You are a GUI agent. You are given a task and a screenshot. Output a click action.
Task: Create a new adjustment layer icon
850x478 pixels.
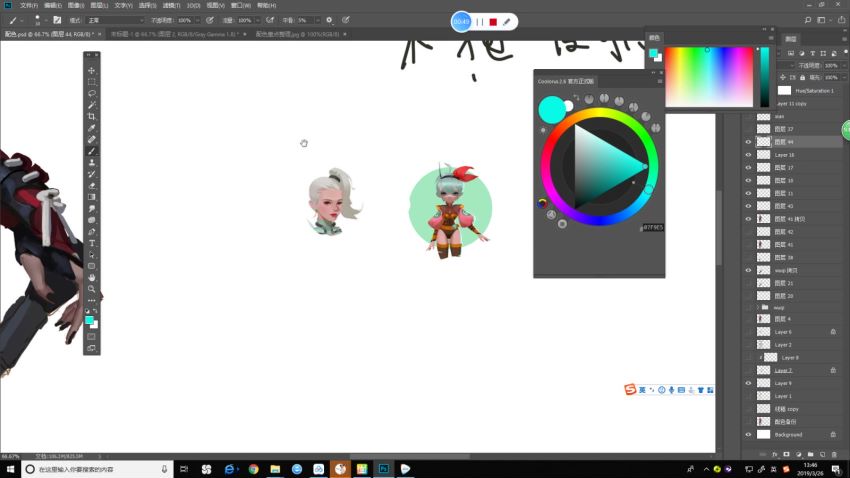(x=799, y=454)
